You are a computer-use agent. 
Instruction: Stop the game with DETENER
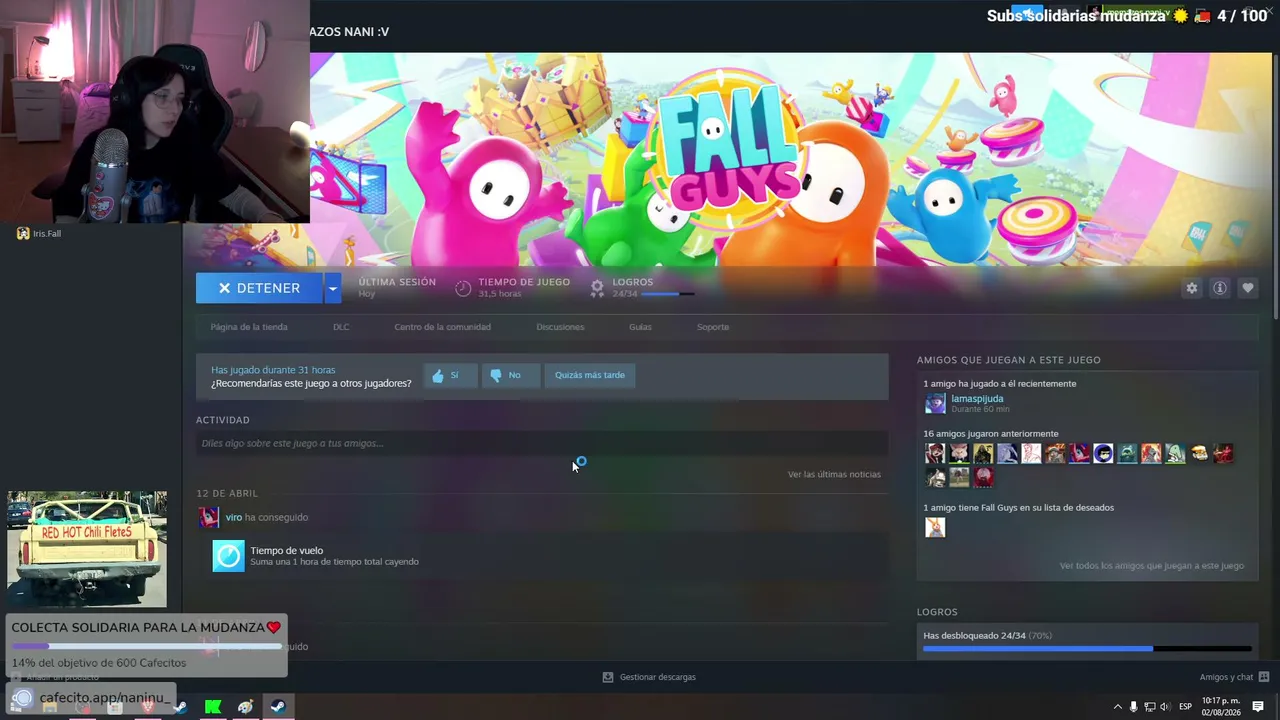point(259,288)
